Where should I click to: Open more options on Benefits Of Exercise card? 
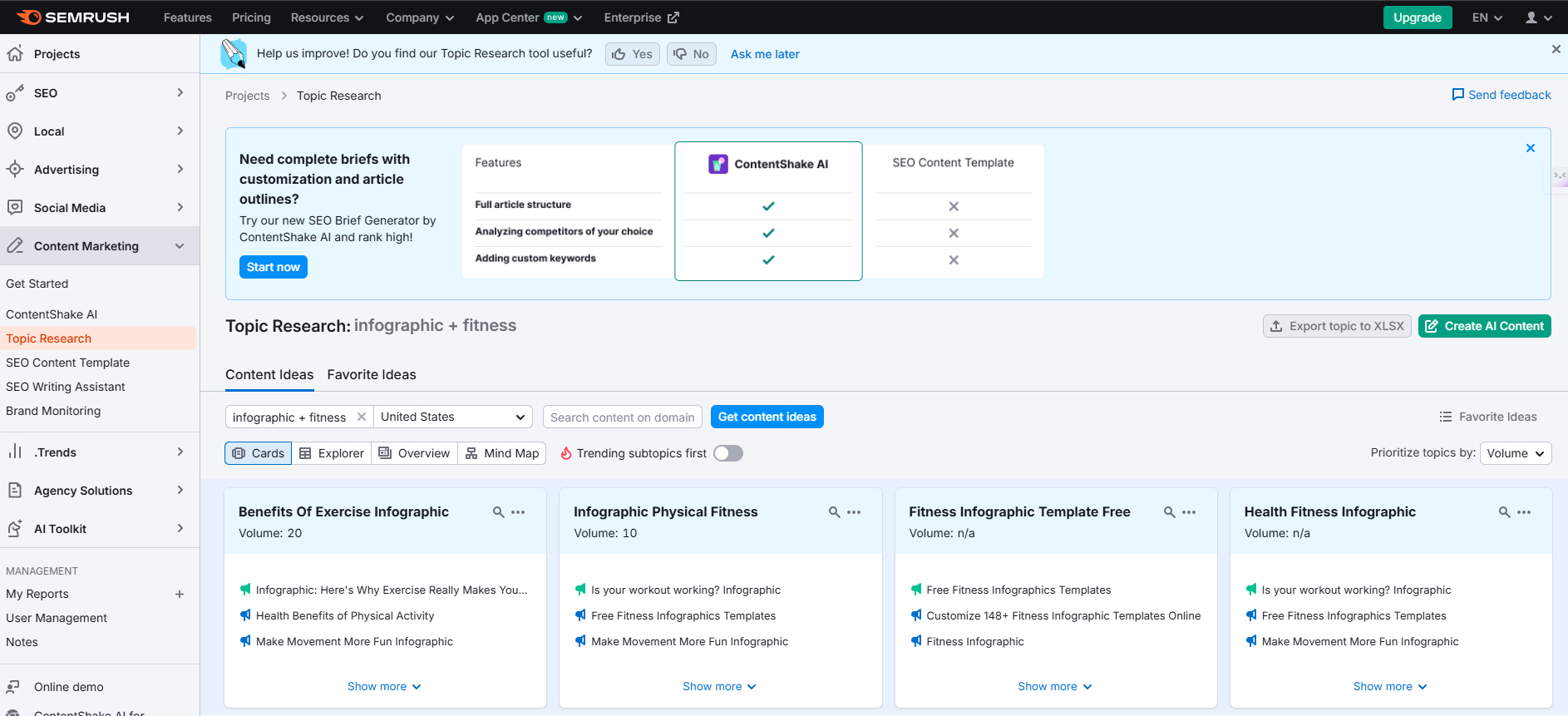519,512
